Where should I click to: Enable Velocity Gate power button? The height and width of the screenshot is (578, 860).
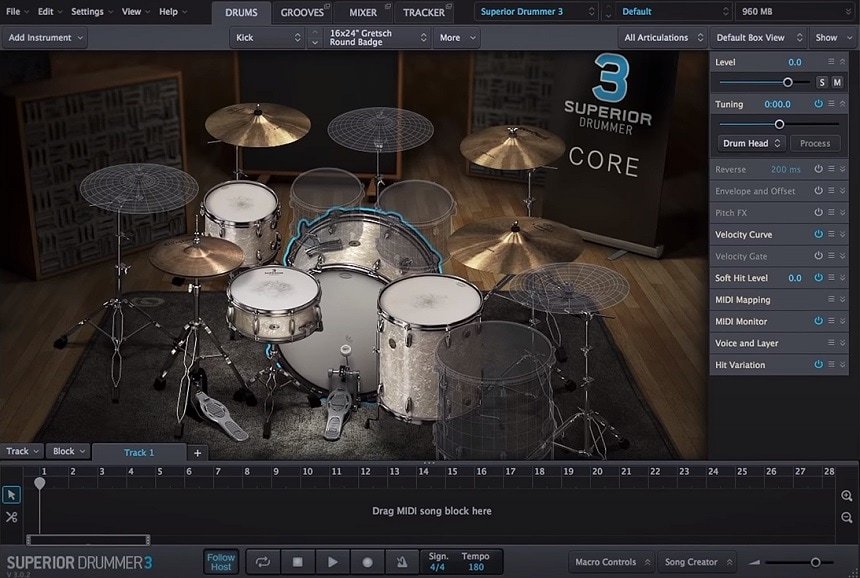[818, 256]
